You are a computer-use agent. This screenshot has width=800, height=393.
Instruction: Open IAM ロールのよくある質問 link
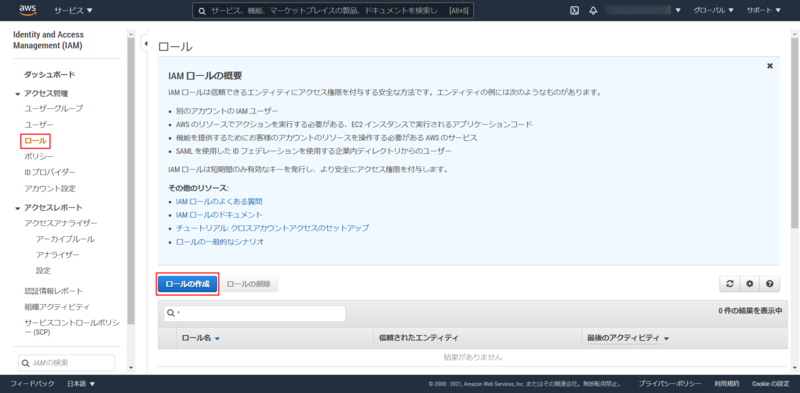(x=219, y=202)
